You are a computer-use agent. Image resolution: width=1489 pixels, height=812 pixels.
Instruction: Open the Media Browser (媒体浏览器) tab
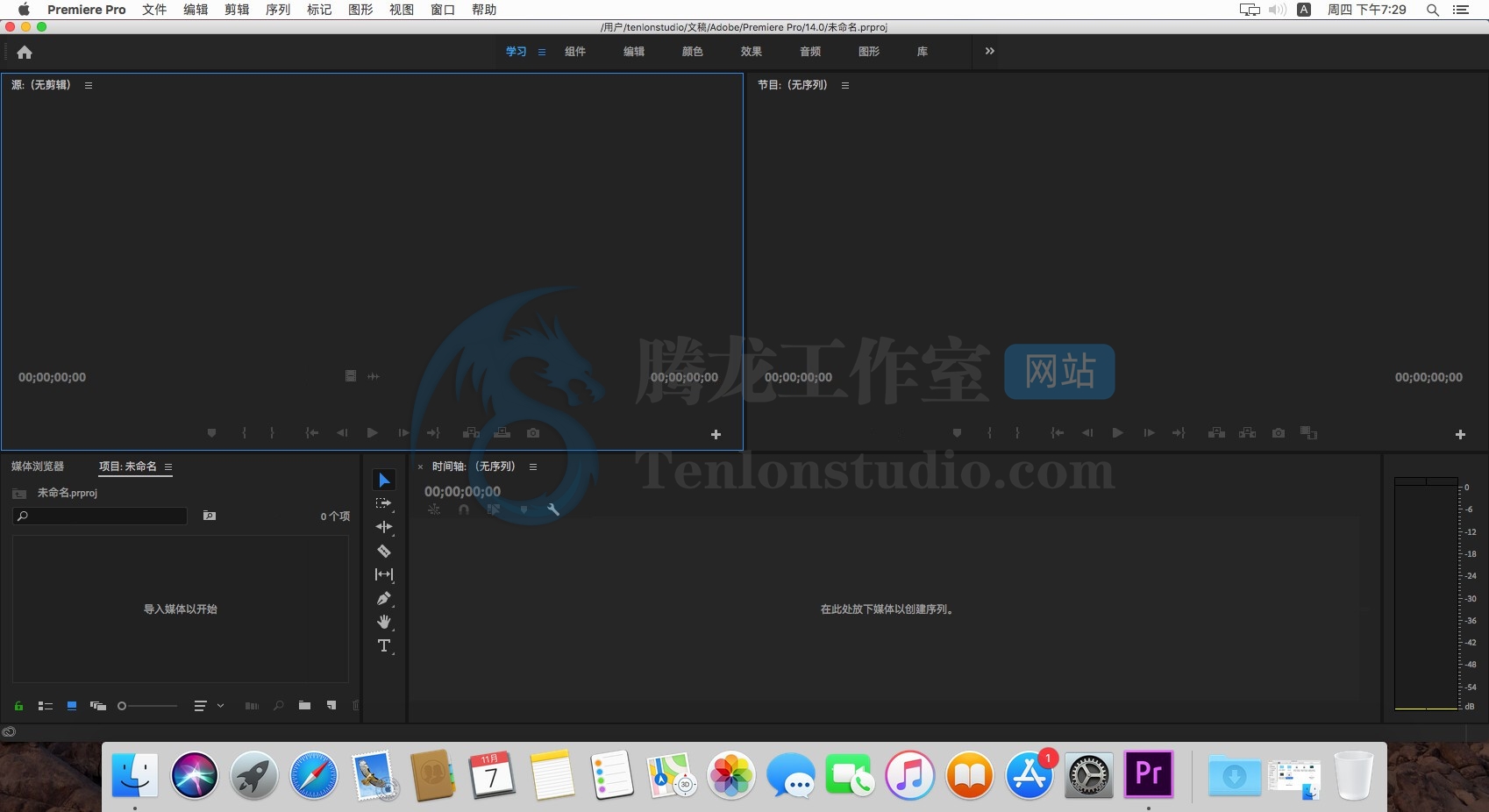pos(38,467)
